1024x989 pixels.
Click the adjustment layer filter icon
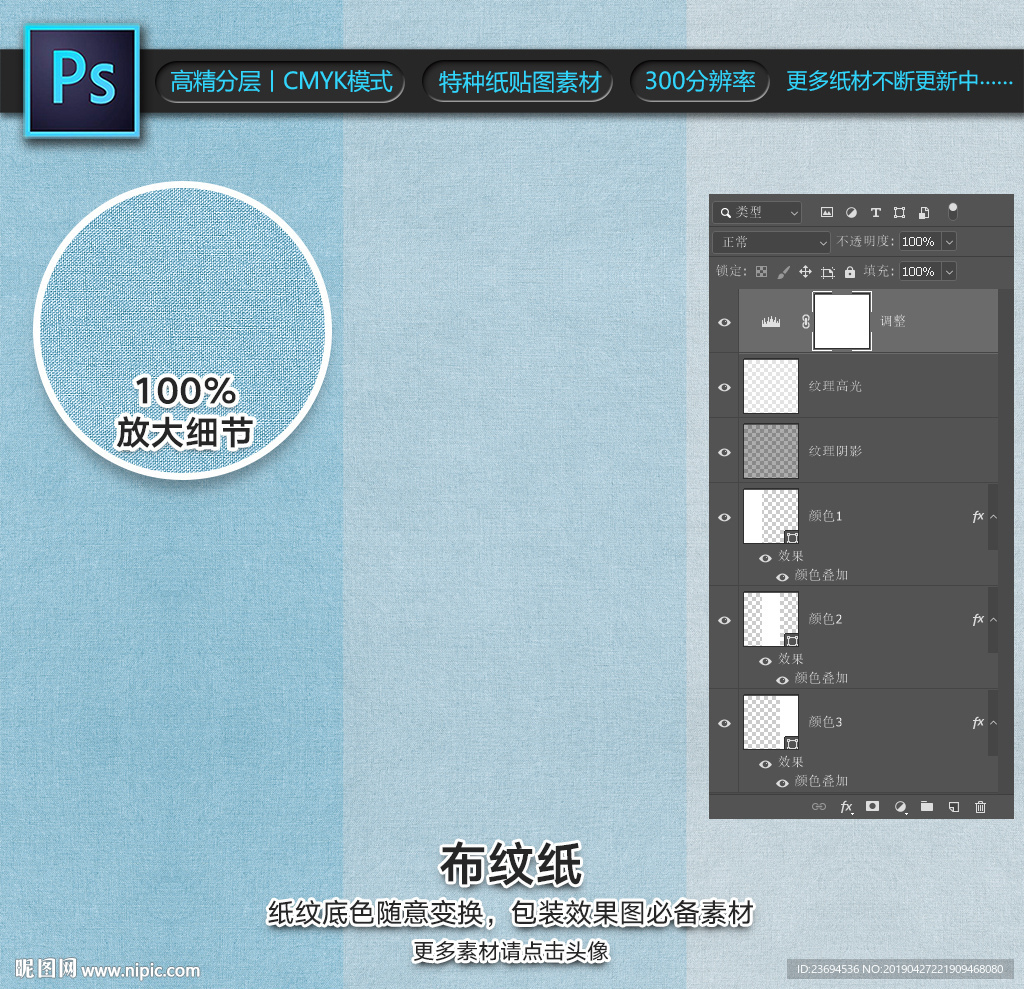pyautogui.click(x=851, y=212)
